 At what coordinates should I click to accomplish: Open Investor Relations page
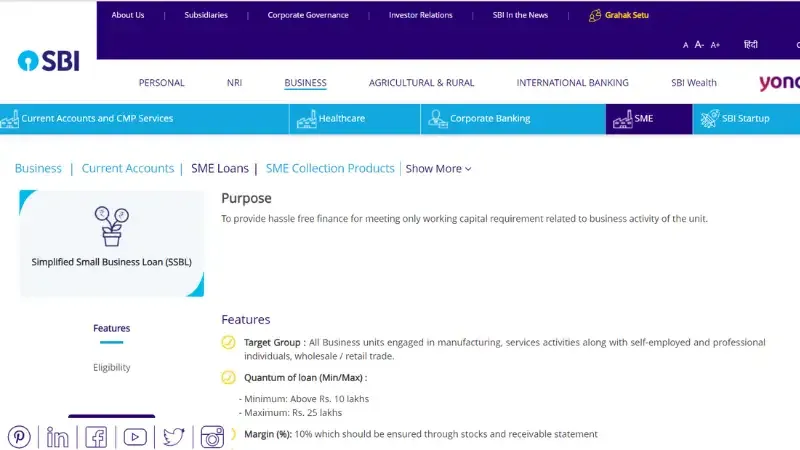420,15
